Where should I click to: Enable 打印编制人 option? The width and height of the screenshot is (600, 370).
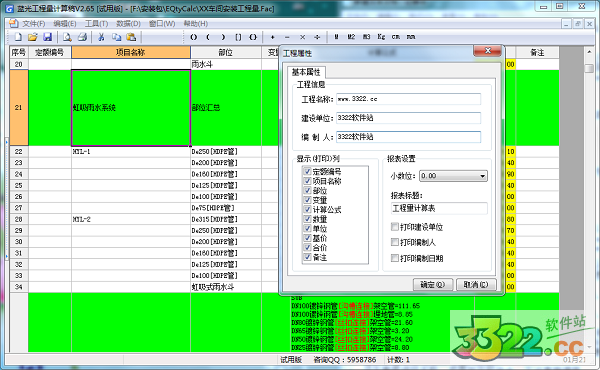395,242
